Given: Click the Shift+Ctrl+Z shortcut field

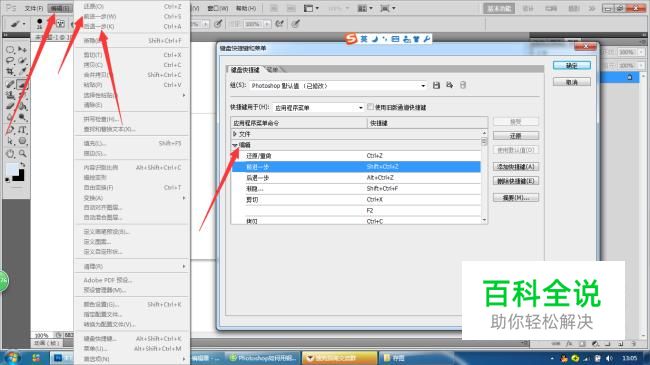Looking at the screenshot, I should click(x=423, y=167).
